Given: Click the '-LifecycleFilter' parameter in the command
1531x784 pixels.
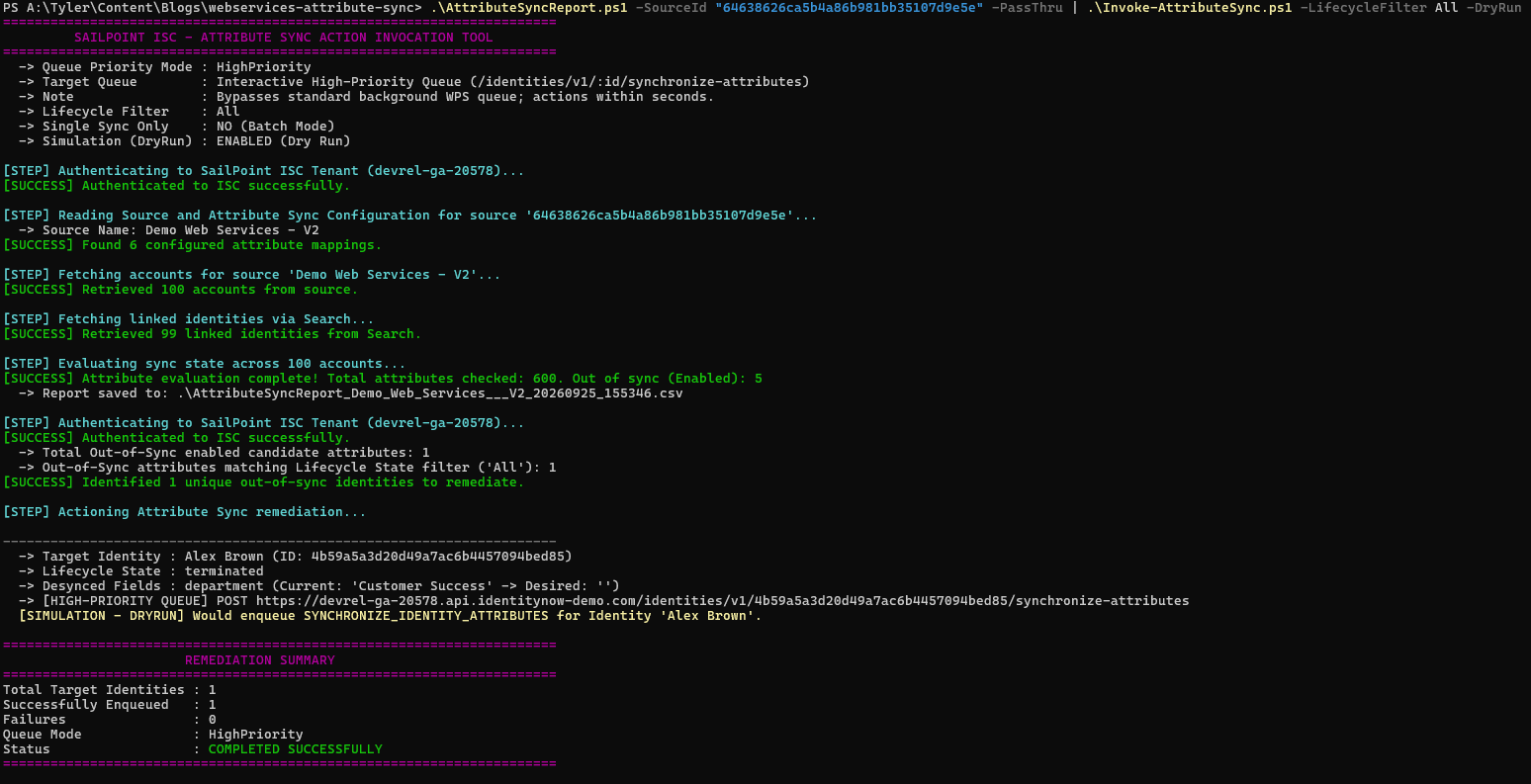Looking at the screenshot, I should click(1364, 8).
